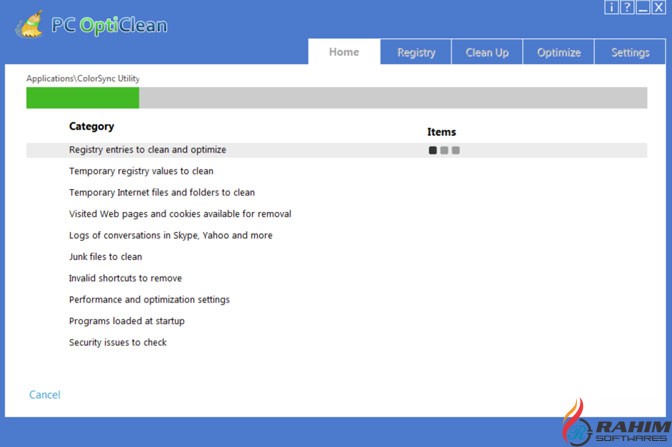Select Programs loaded at startup row

pos(126,321)
